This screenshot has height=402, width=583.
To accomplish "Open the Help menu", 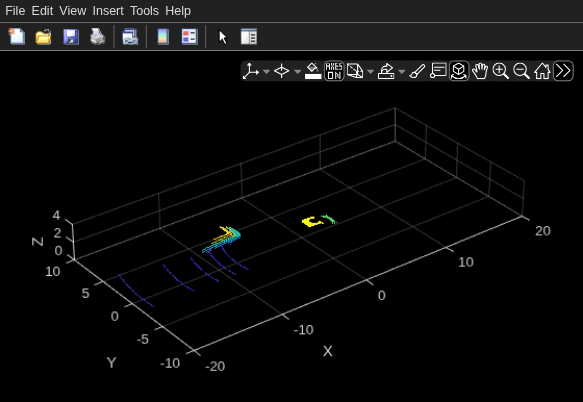I will coord(178,11).
